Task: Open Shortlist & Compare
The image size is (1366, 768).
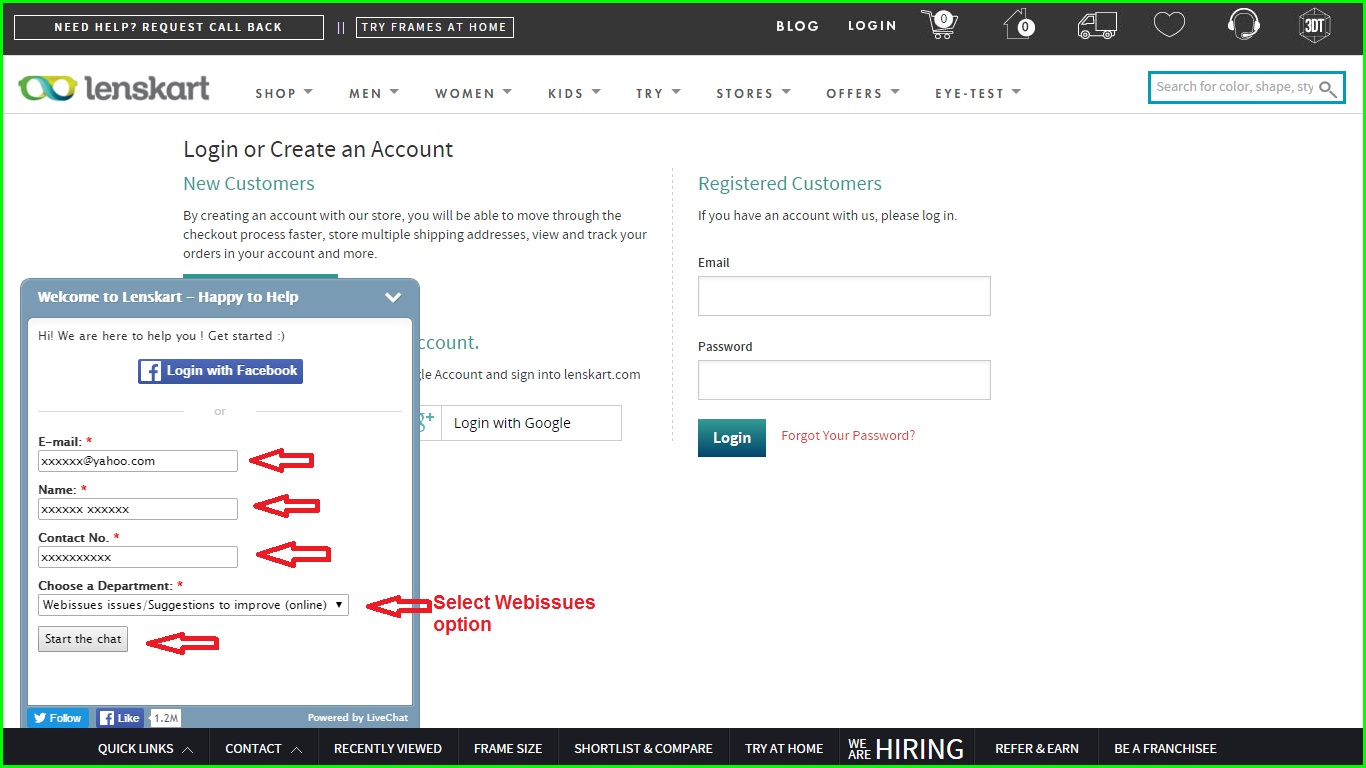Action: [643, 748]
